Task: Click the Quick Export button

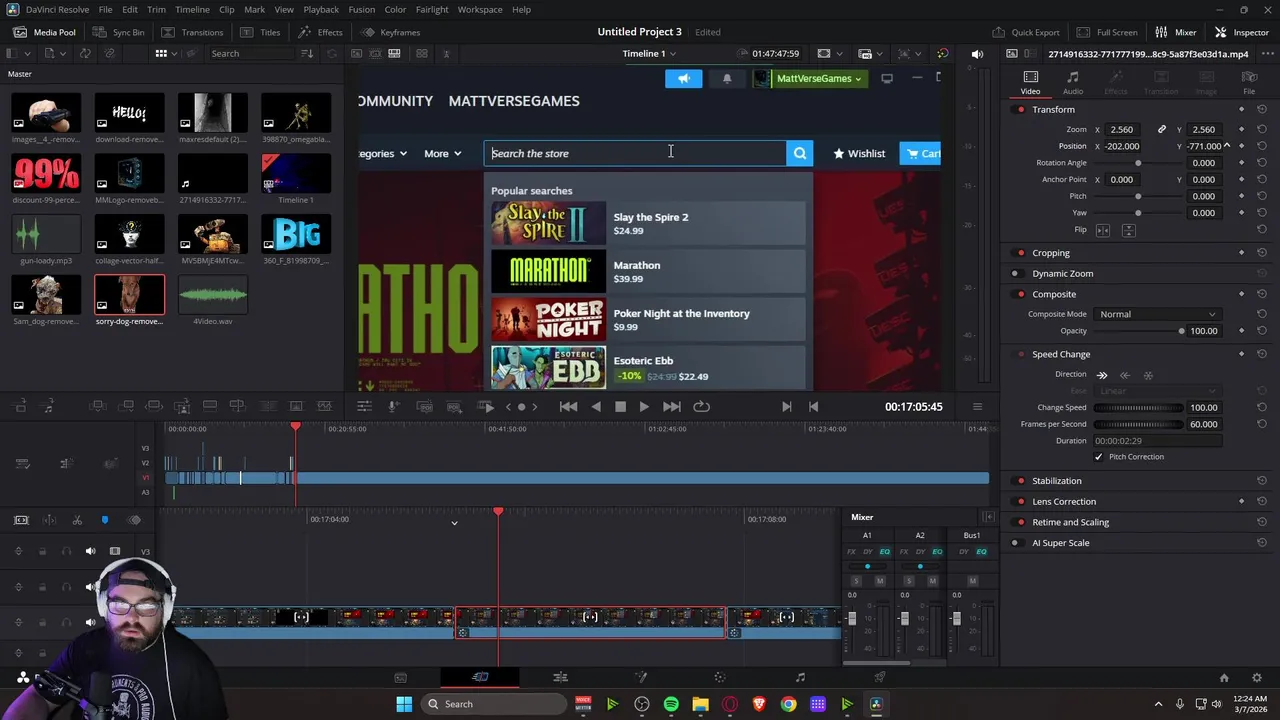Action: pos(1026,32)
